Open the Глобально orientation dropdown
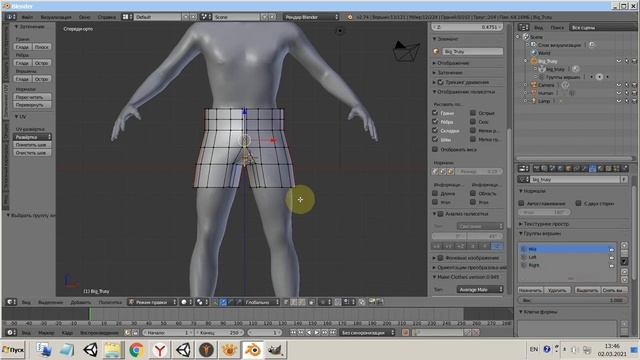This screenshot has height=360, width=640. (261, 302)
